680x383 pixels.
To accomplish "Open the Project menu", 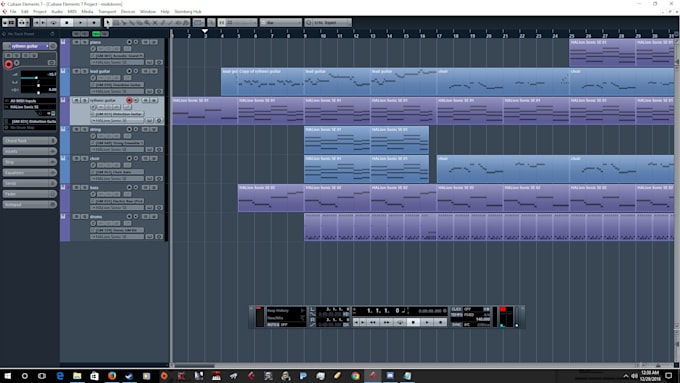I will 39,12.
